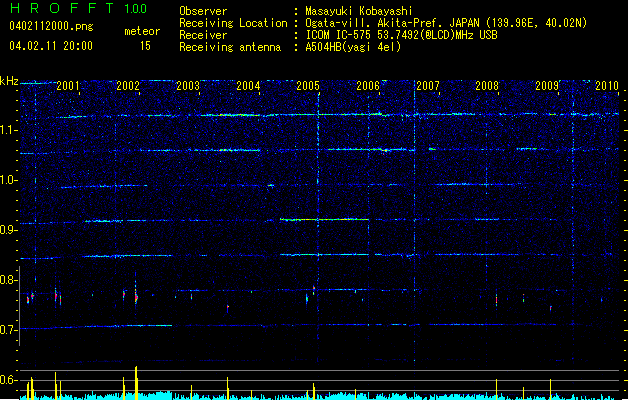Click the 2003 time marker
The width and height of the screenshot is (629, 400).
[188, 86]
